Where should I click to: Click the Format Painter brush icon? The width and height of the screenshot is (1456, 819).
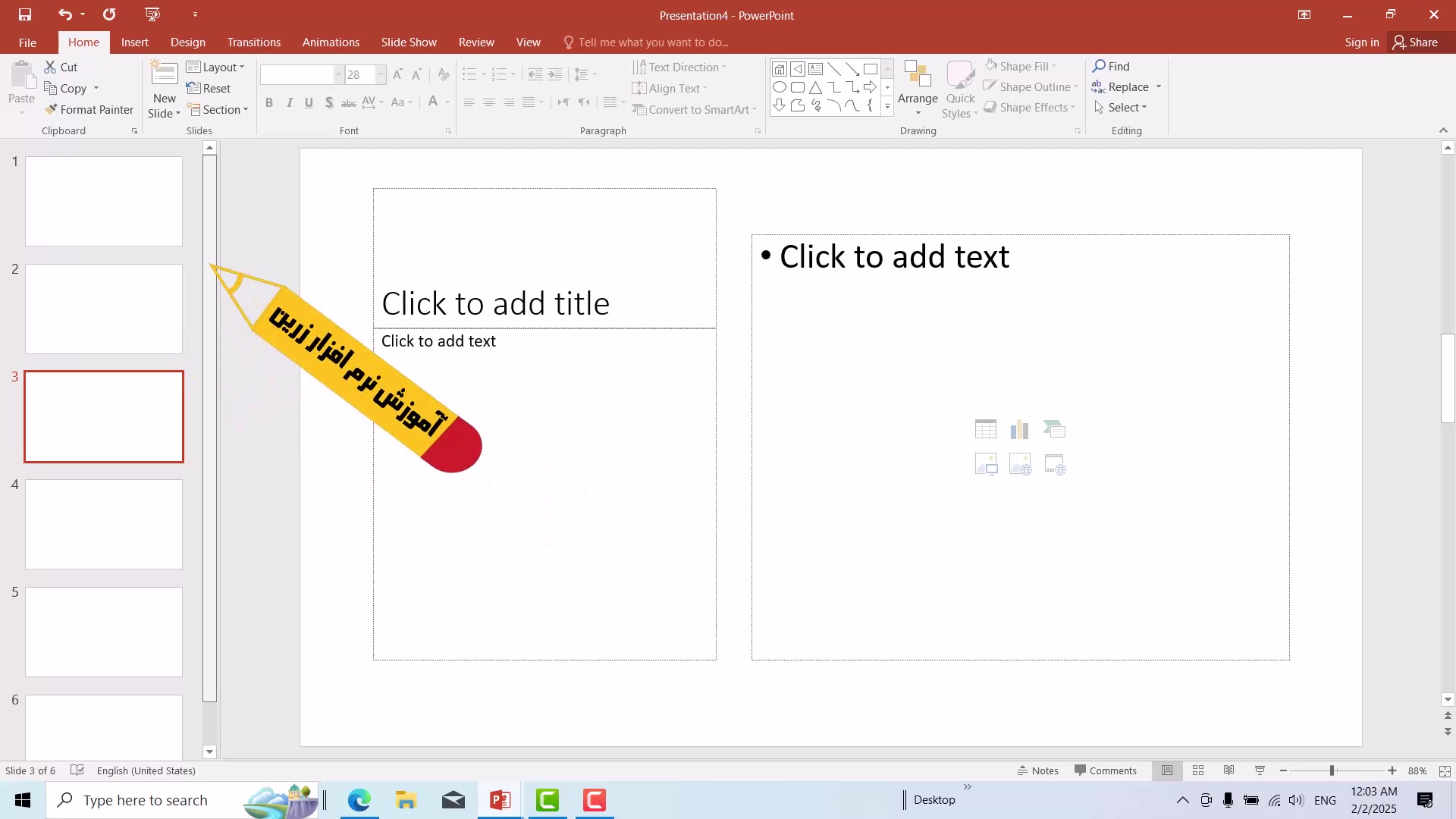[51, 110]
